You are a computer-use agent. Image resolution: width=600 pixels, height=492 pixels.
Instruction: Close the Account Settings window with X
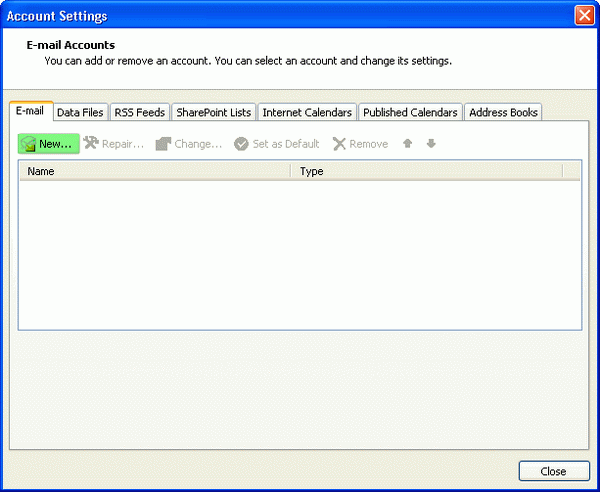[x=583, y=15]
